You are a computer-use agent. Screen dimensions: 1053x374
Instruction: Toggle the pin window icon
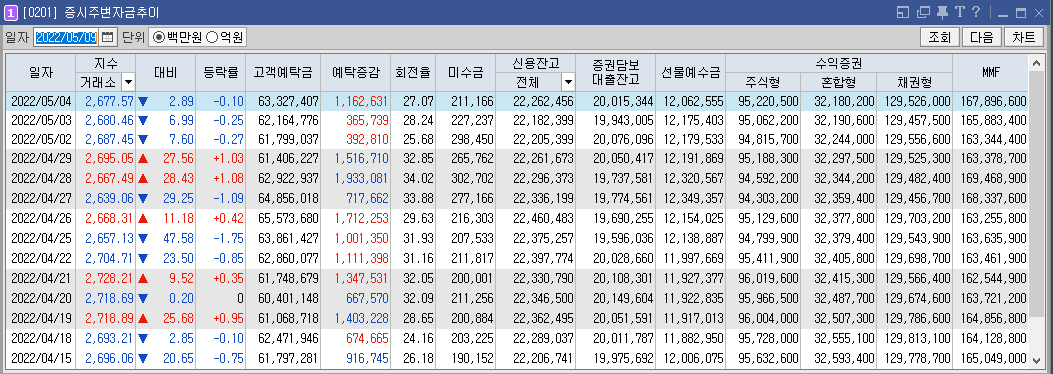click(943, 12)
